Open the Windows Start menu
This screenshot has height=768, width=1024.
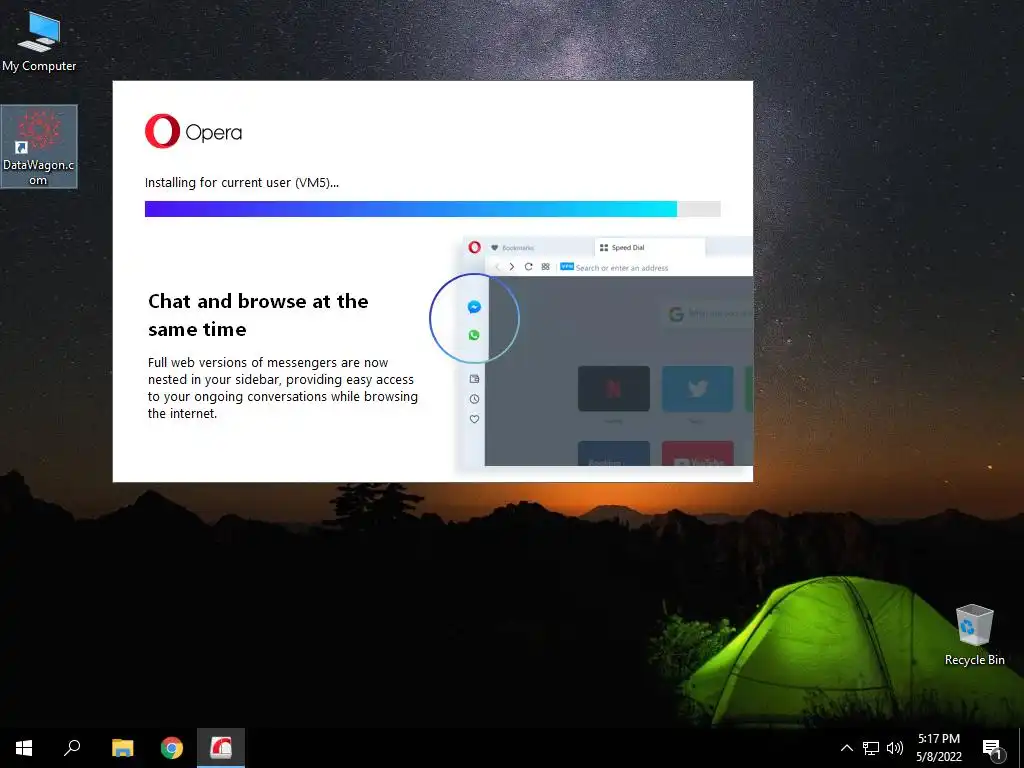[24, 748]
